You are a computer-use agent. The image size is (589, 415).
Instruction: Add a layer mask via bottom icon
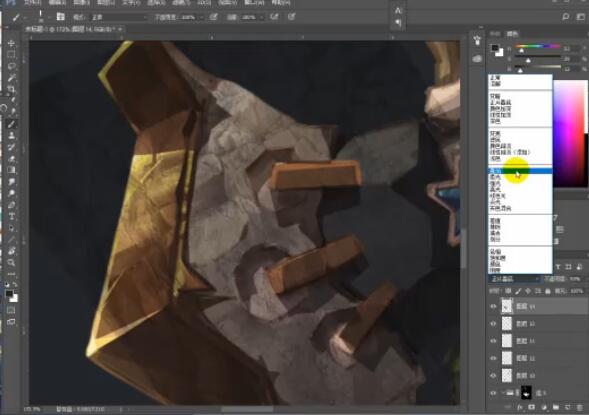coord(532,407)
